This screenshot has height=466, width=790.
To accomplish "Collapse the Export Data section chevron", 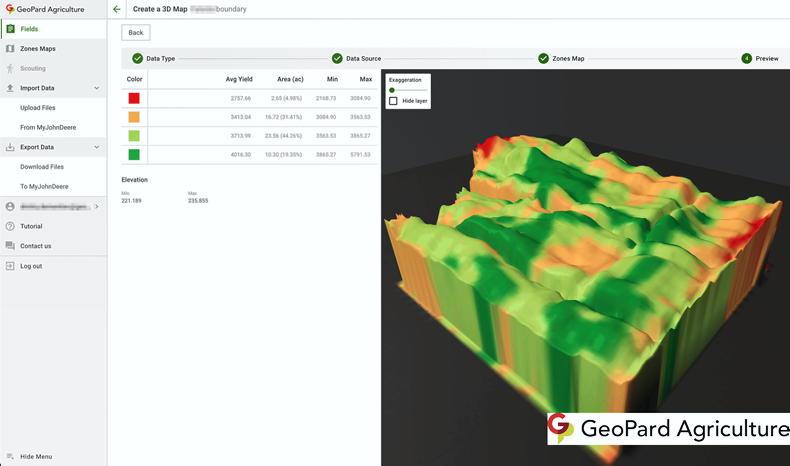I will (x=97, y=147).
